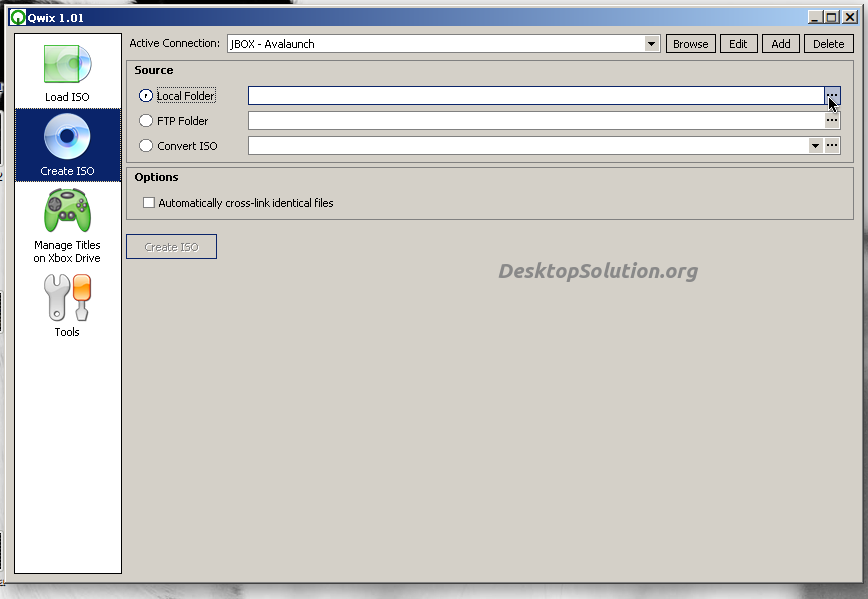Click the Active Connection field text
The height and width of the screenshot is (599, 868).
click(272, 44)
